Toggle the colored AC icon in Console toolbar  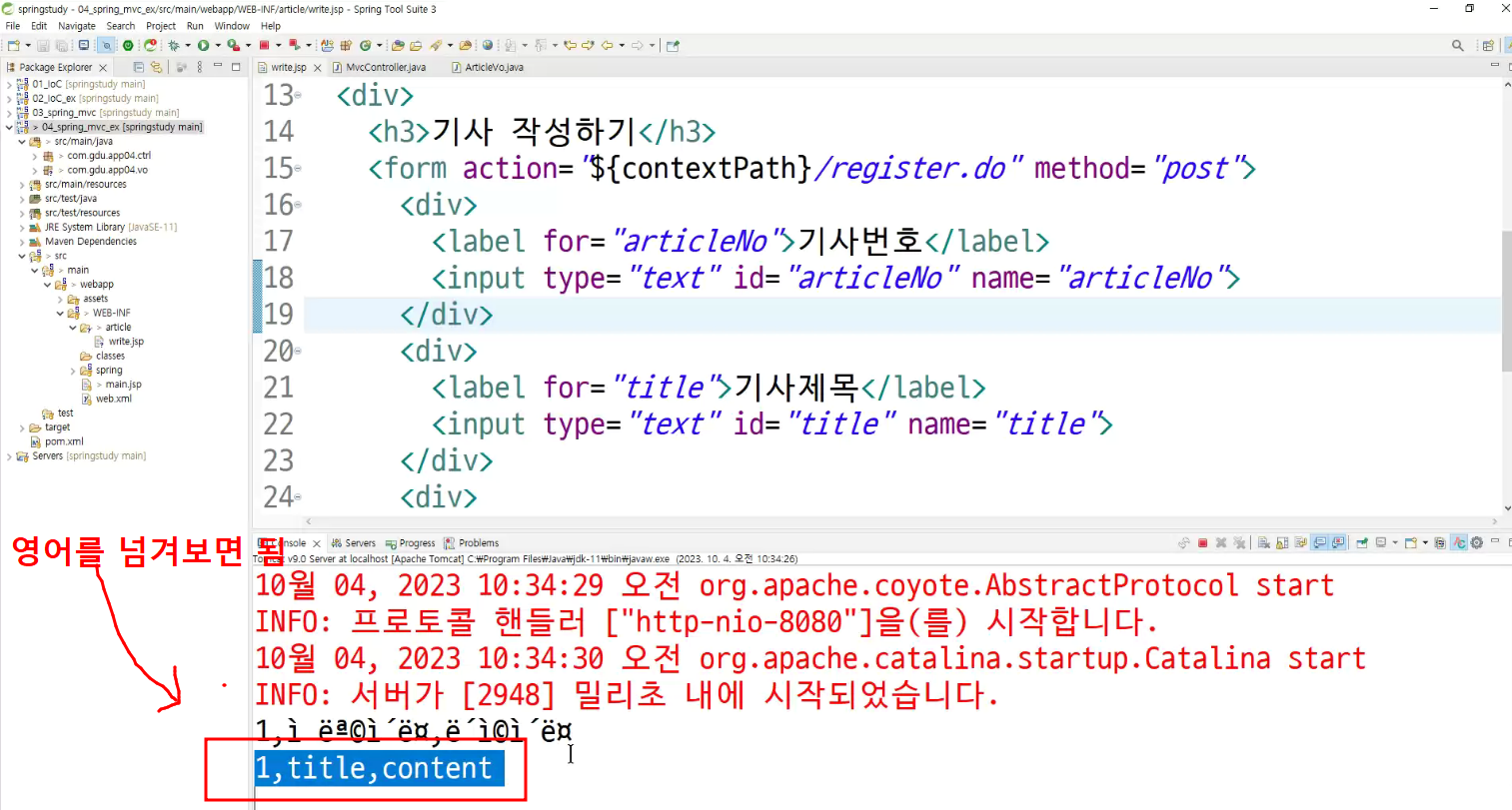(1459, 543)
